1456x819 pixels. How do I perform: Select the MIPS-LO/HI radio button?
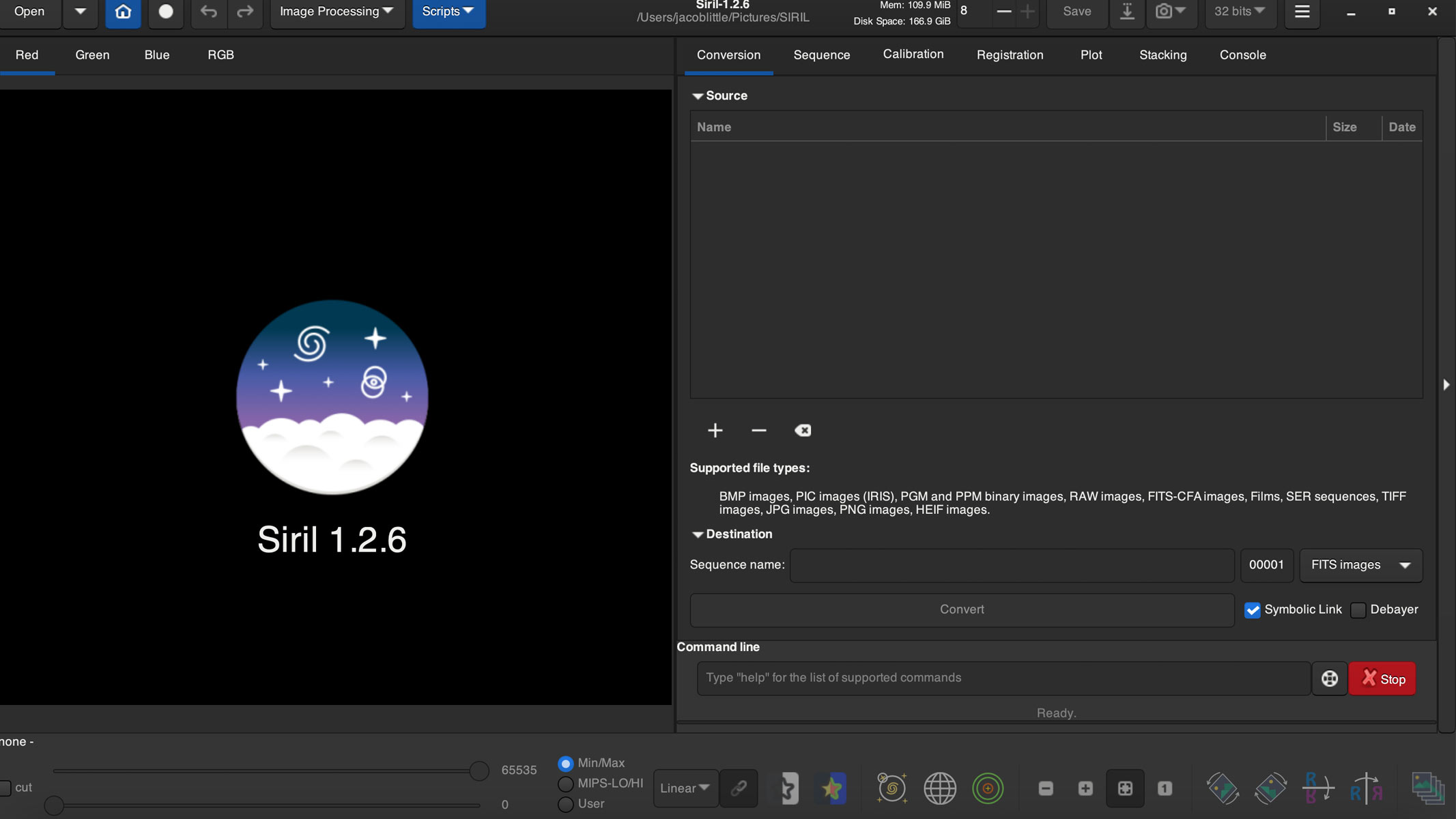(565, 784)
